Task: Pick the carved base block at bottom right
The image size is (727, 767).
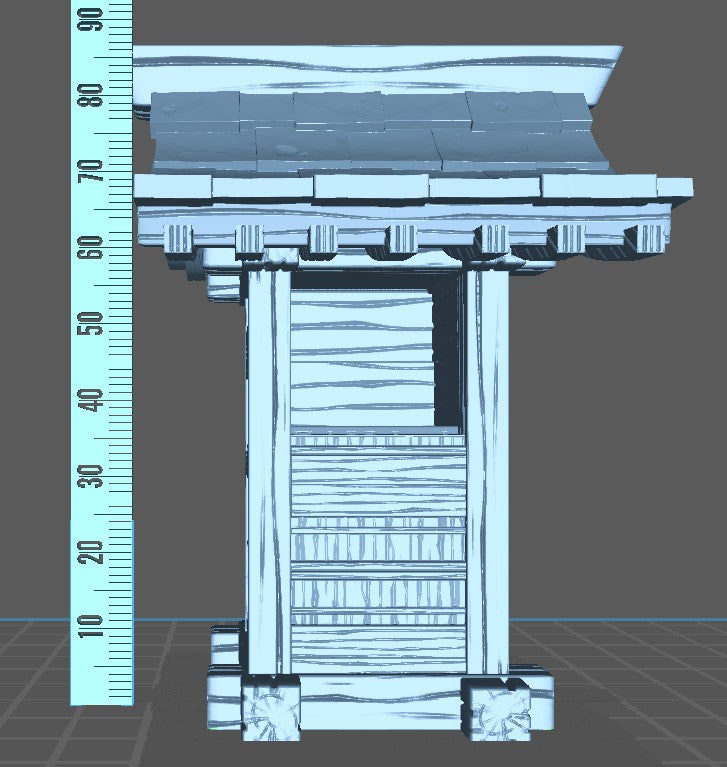Action: 493,712
